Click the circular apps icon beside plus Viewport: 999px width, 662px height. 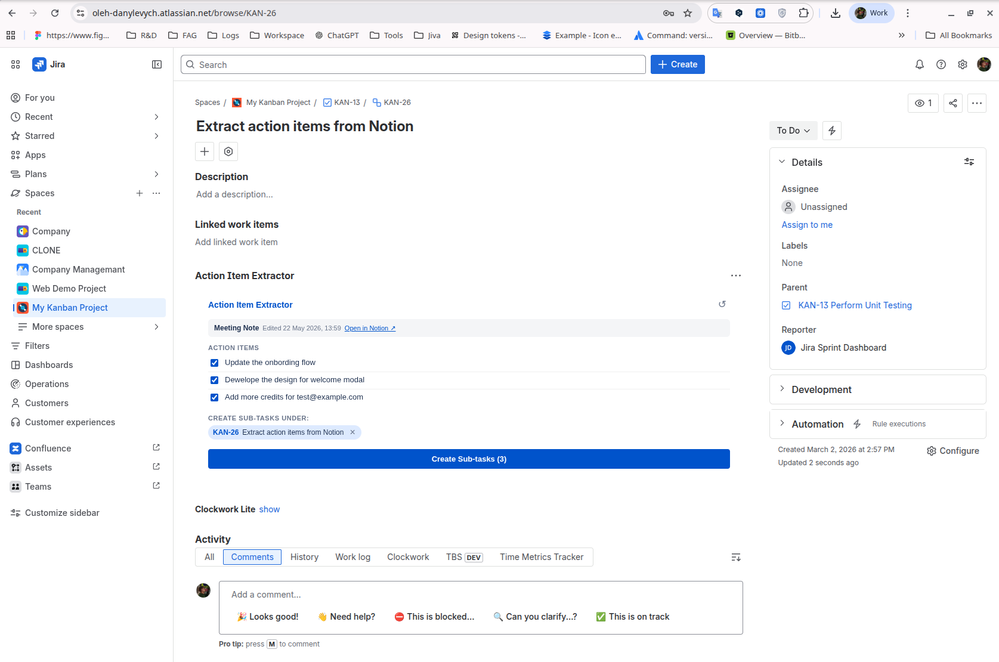(x=228, y=152)
